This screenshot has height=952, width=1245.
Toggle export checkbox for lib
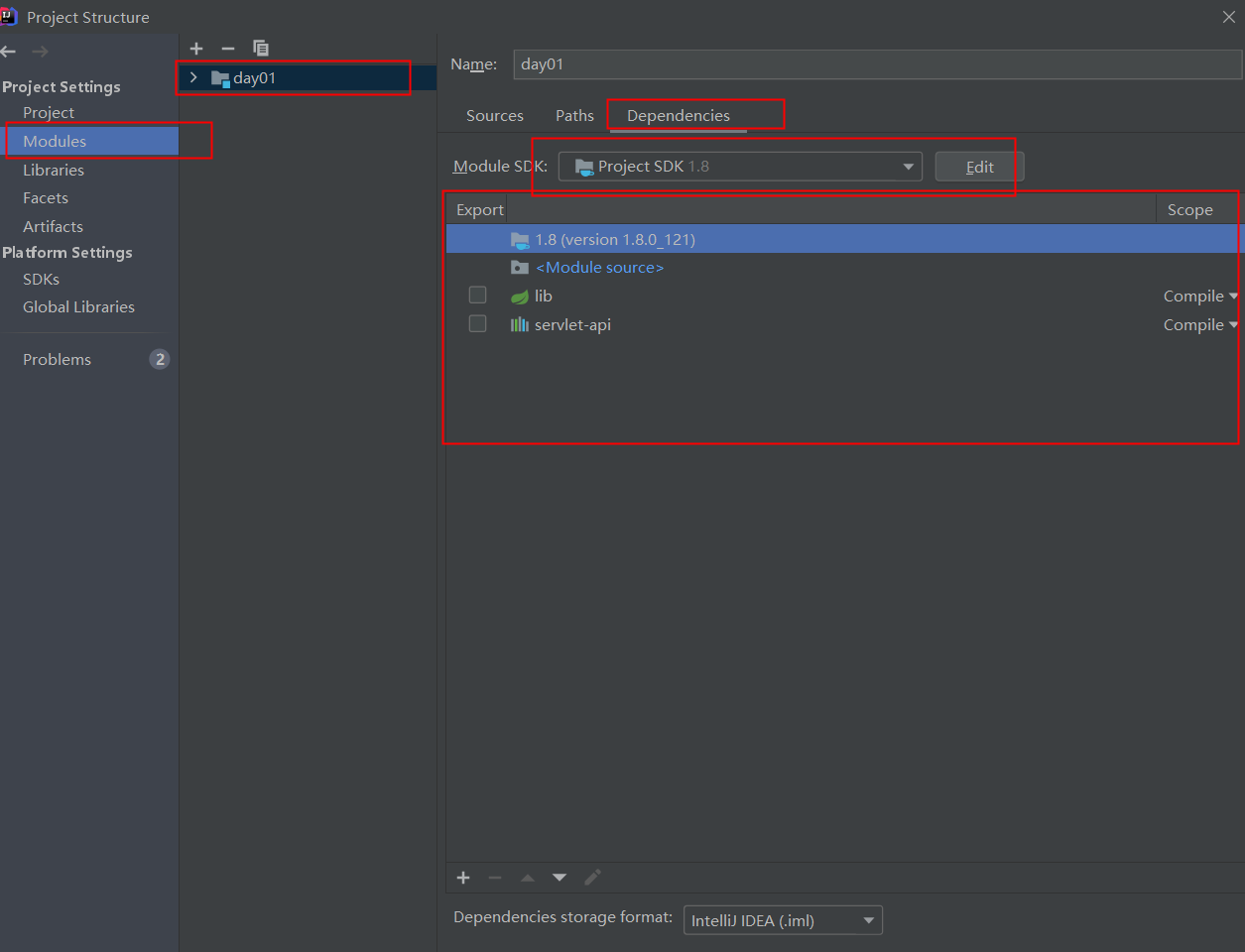click(477, 296)
